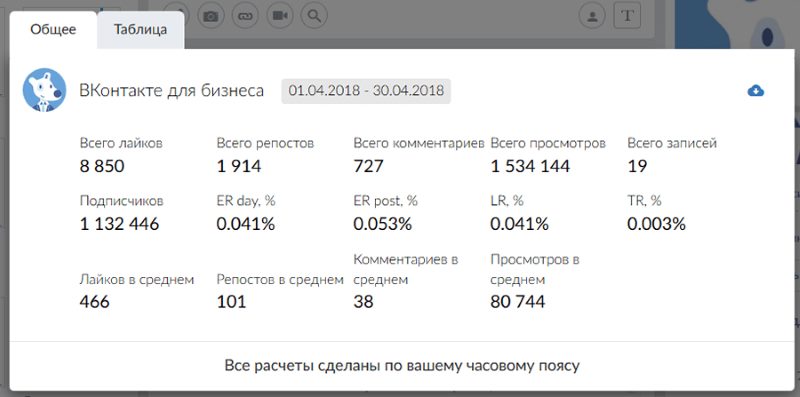Click the Всего комментариев label

418,143
